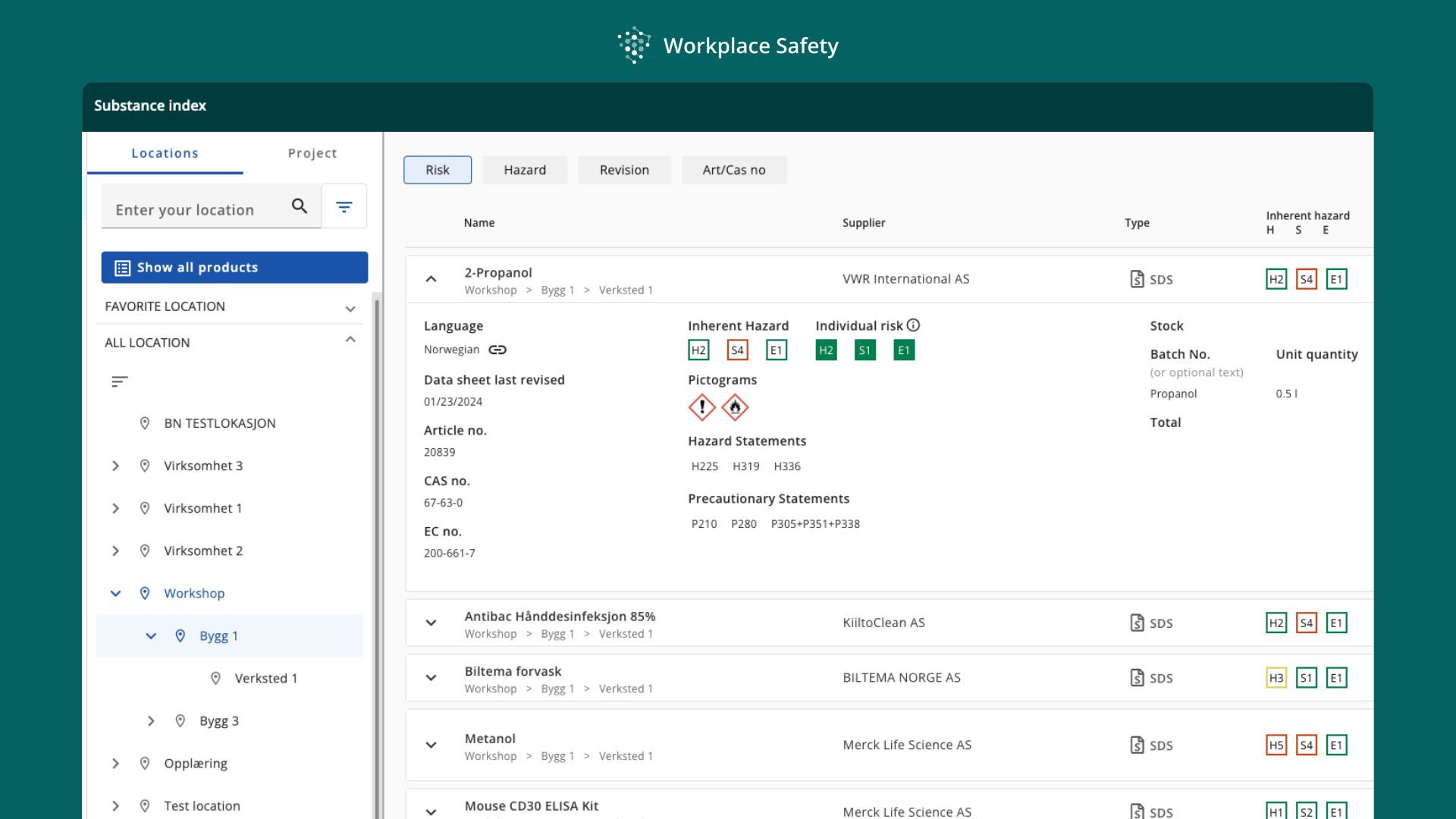1456x819 pixels.
Task: Click the location search magnifier icon
Action: tap(300, 206)
